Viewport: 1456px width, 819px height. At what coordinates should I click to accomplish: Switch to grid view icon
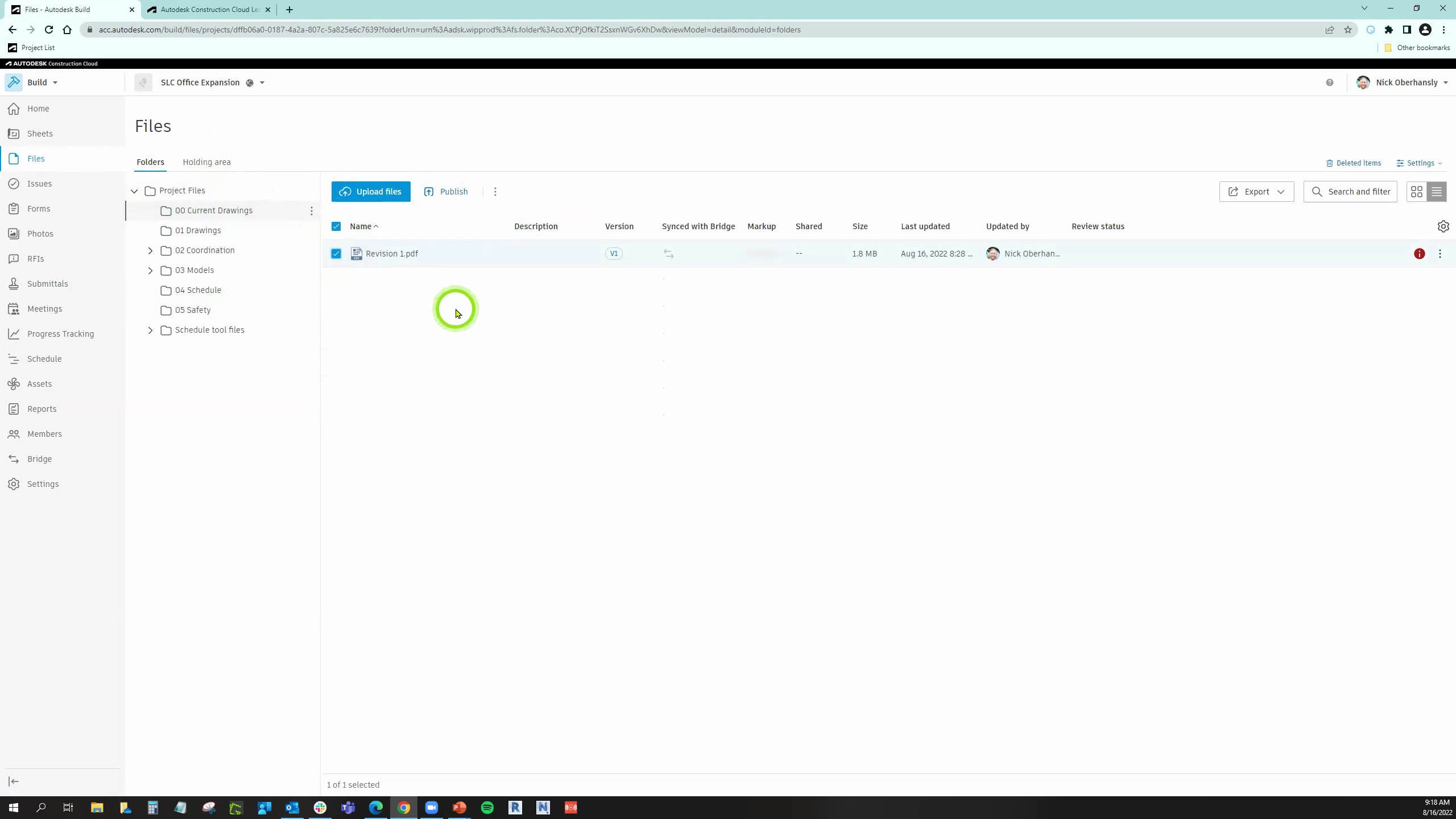(x=1416, y=192)
